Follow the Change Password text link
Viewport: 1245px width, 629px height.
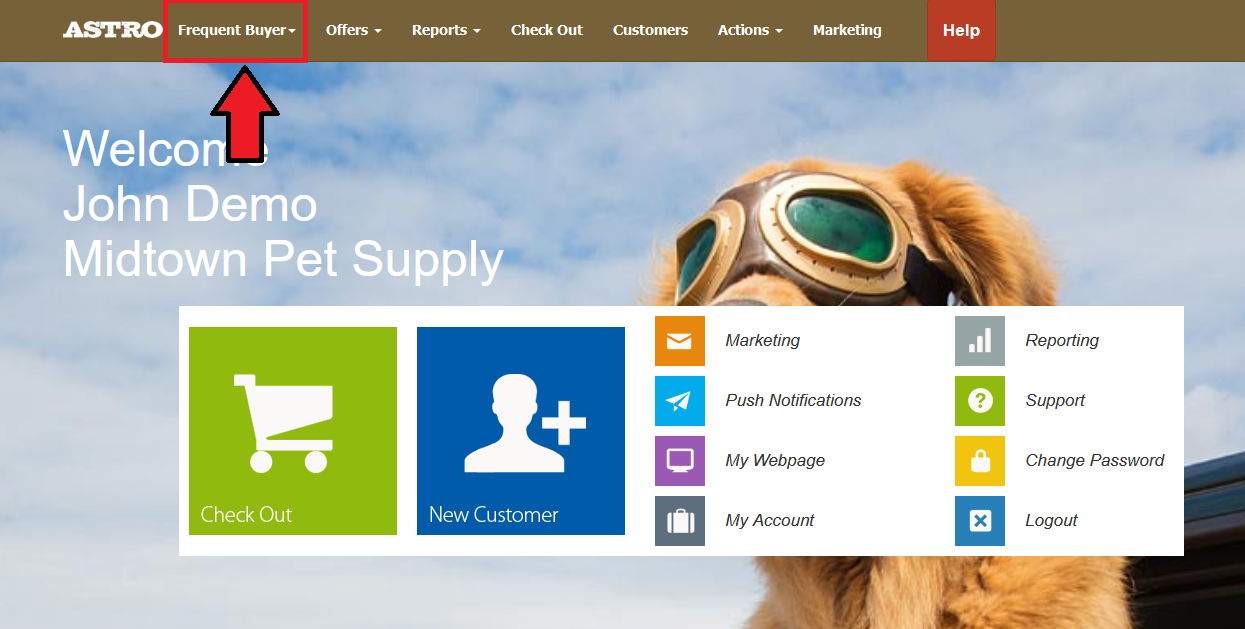(1095, 461)
